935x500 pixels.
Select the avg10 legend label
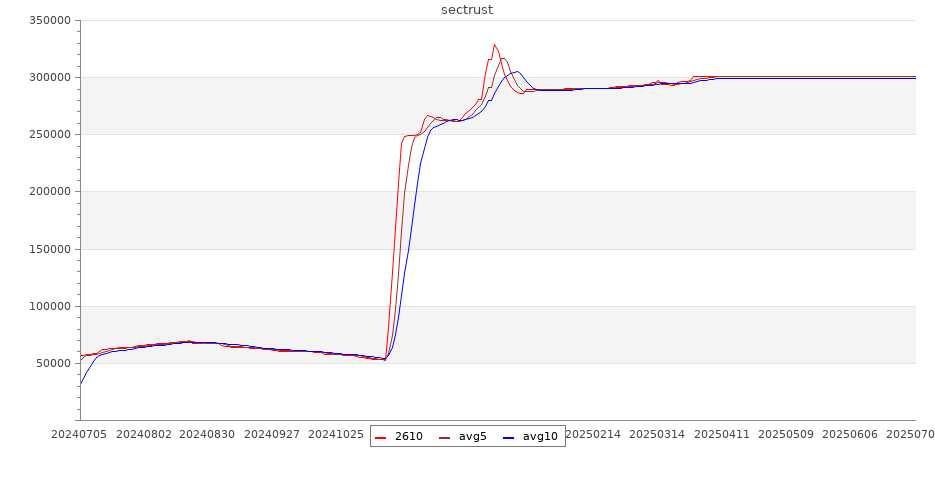(x=540, y=436)
